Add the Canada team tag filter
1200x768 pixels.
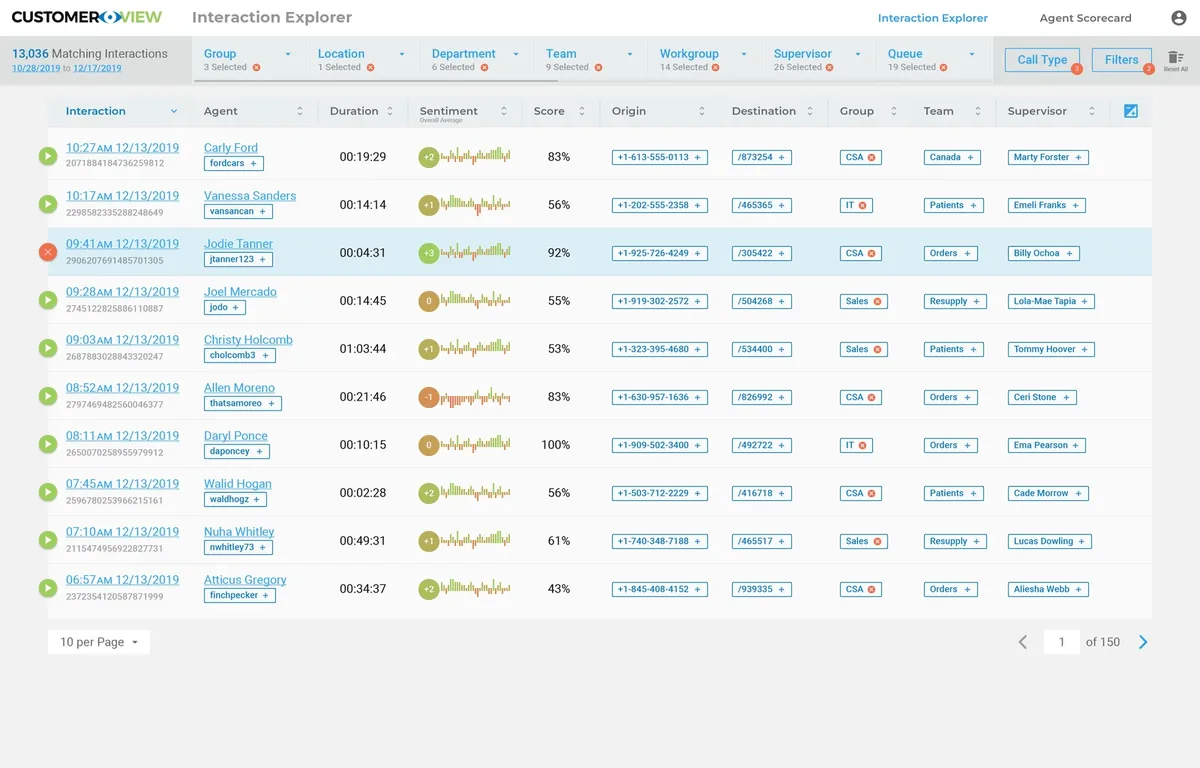point(952,157)
